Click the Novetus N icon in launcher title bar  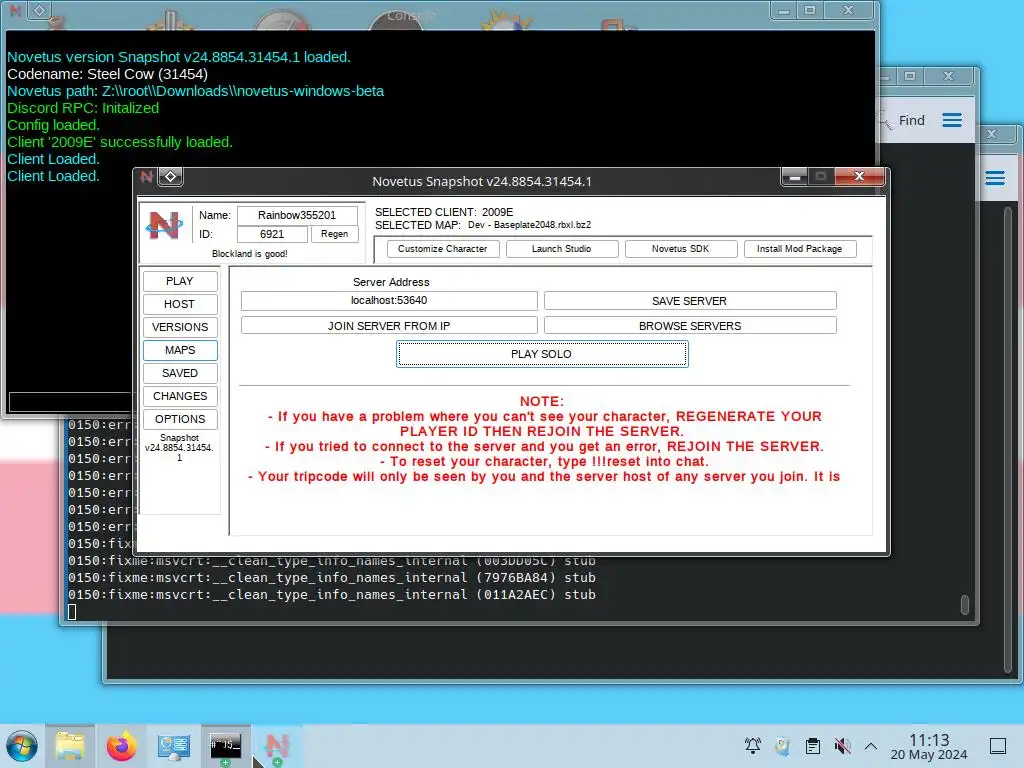(147, 176)
